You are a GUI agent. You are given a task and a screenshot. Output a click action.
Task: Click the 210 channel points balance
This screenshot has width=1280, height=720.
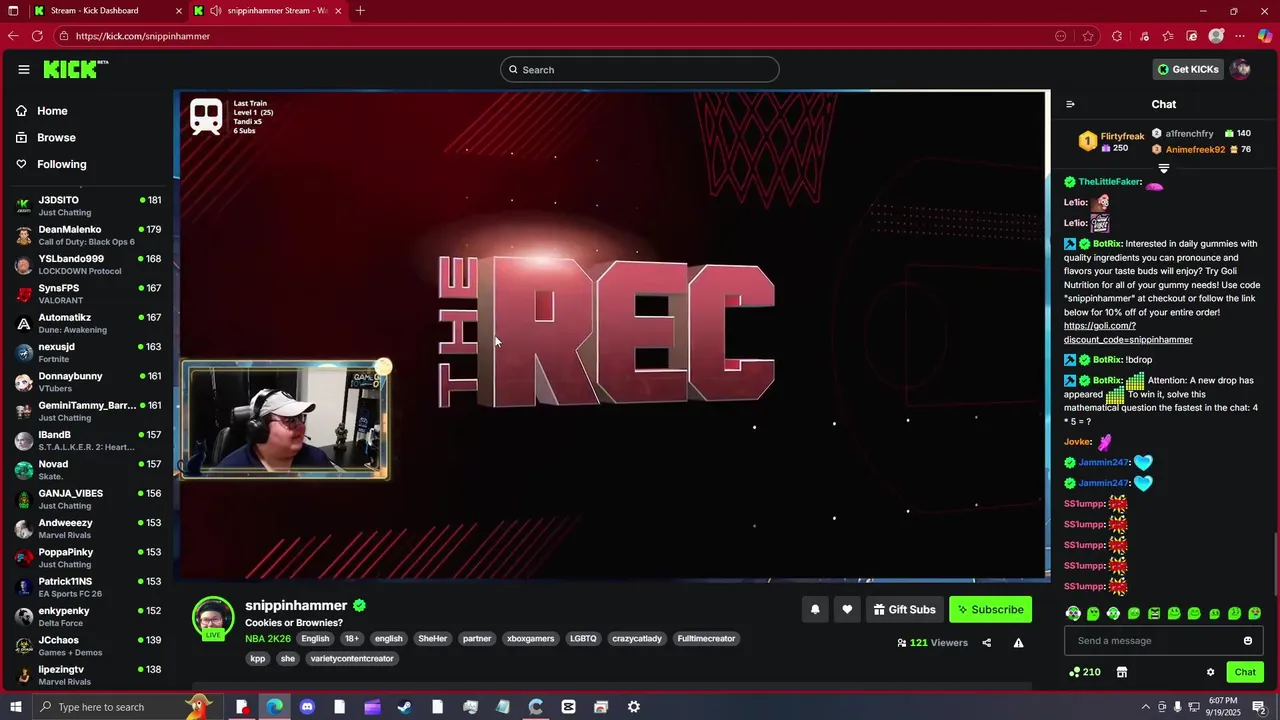[1084, 672]
